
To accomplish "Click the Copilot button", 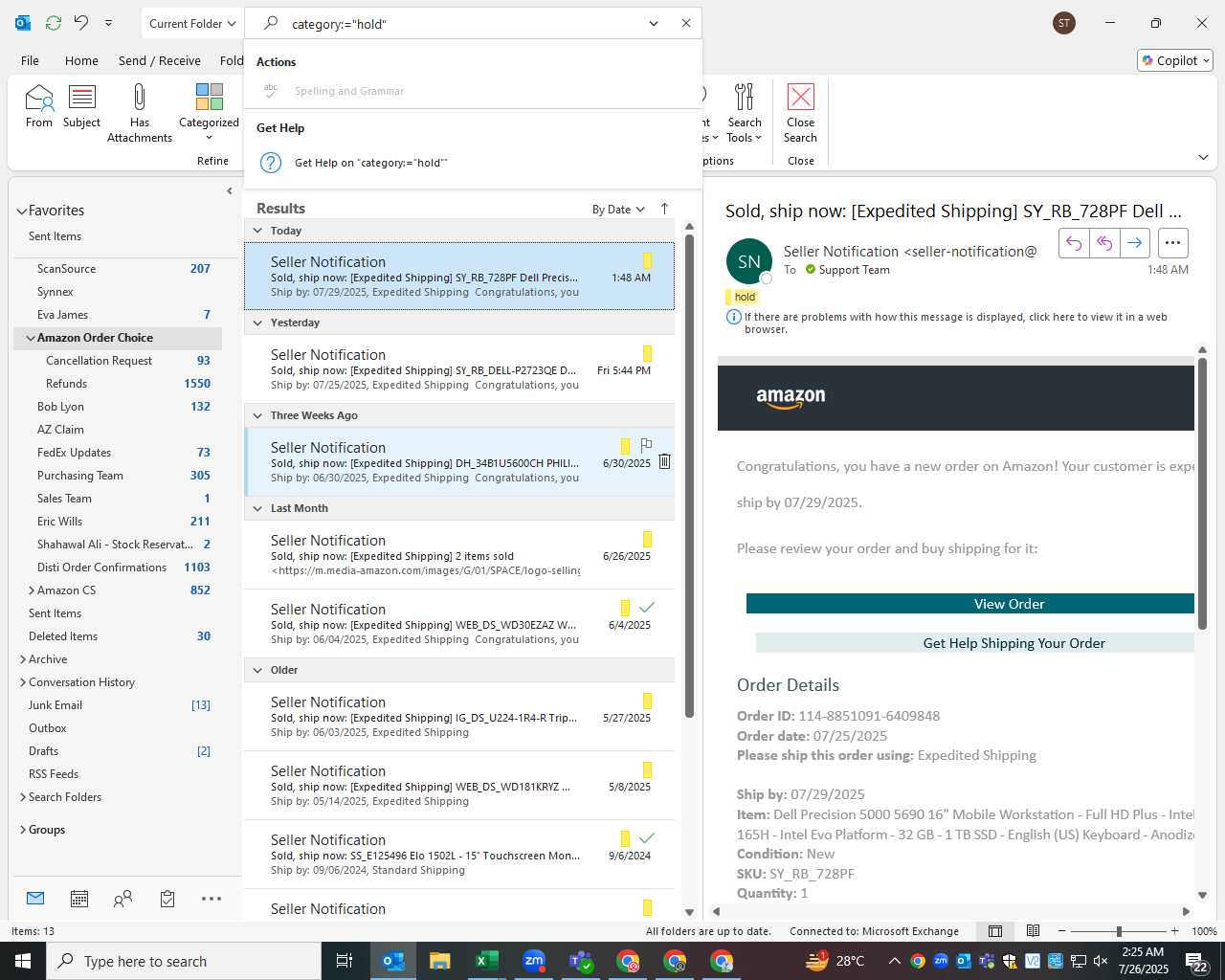I will click(x=1175, y=60).
